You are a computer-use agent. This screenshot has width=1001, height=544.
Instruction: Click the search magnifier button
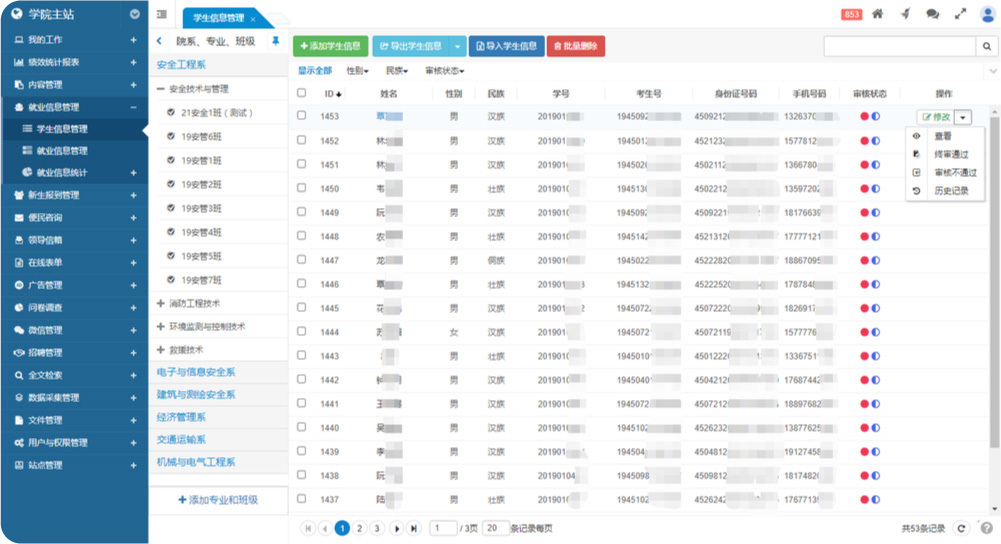(x=987, y=47)
